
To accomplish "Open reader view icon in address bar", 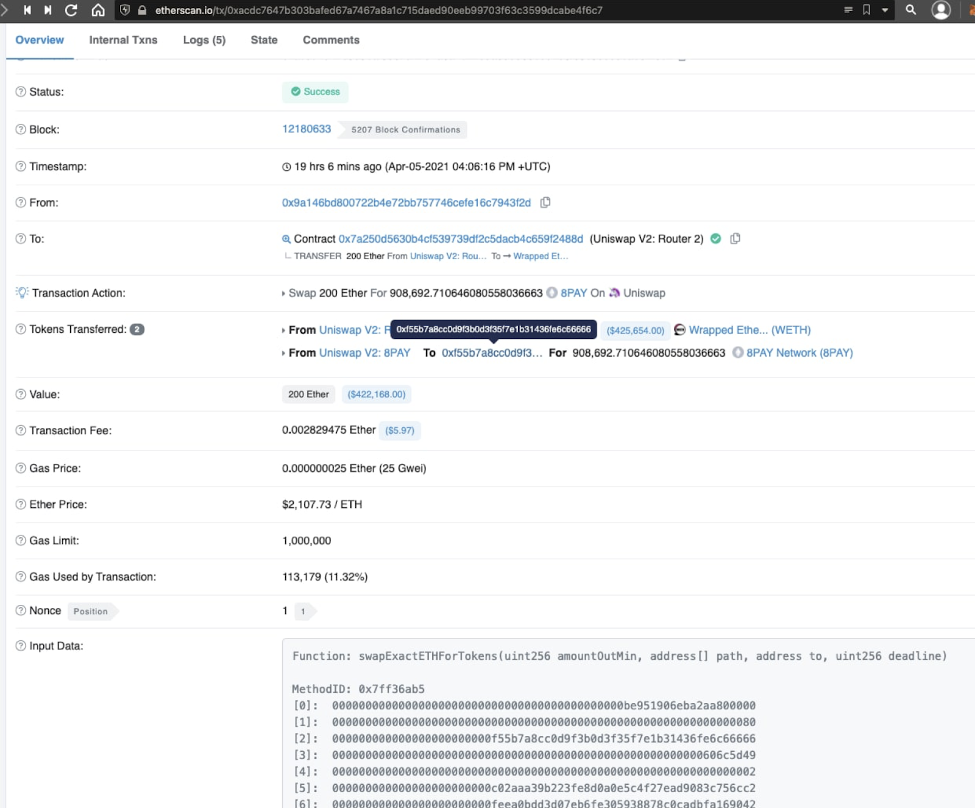I will [848, 10].
